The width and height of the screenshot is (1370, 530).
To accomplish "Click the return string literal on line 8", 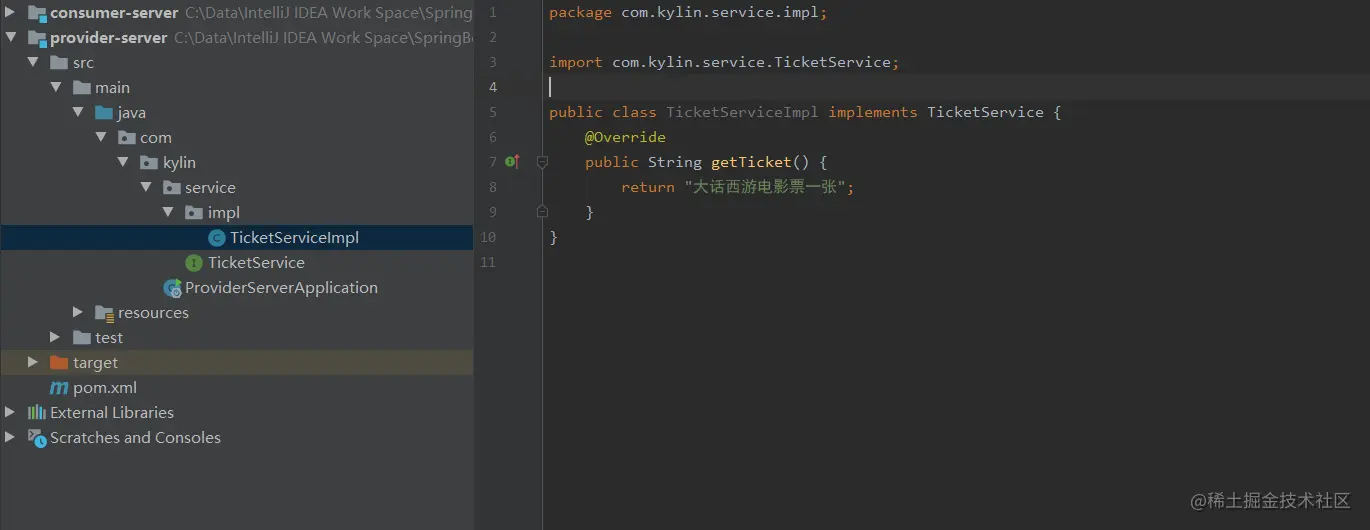I will pos(765,187).
